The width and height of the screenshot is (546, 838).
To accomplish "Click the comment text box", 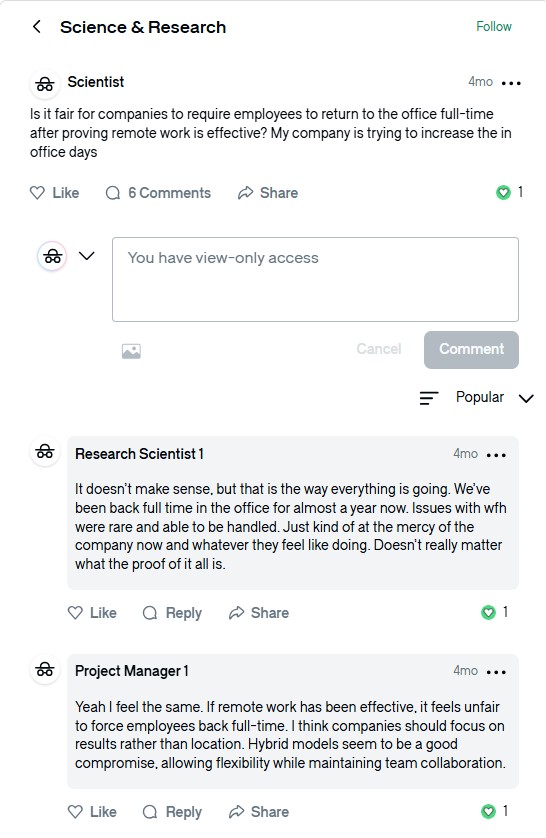I will tap(315, 280).
